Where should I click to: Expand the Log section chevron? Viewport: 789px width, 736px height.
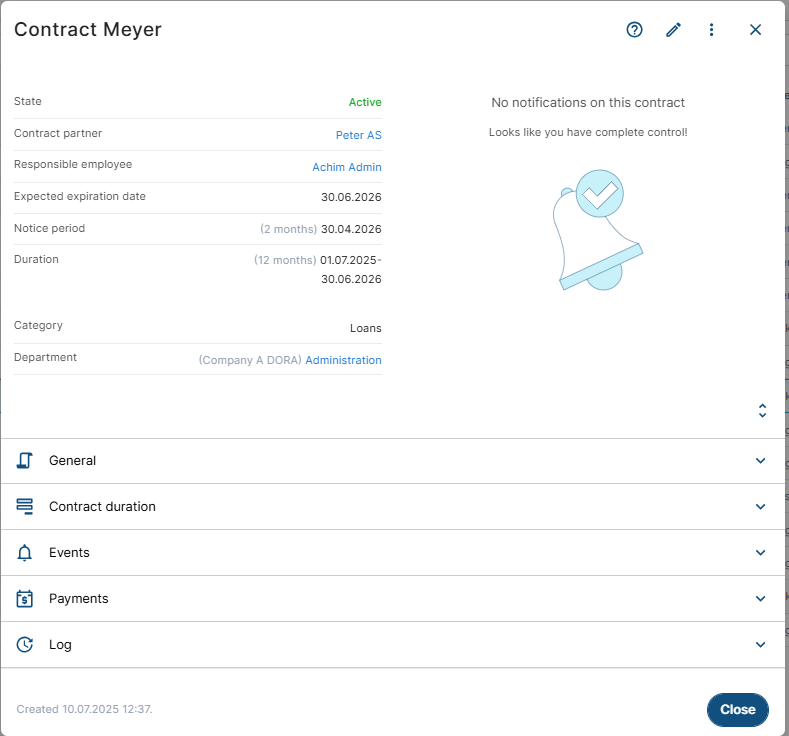pos(760,644)
